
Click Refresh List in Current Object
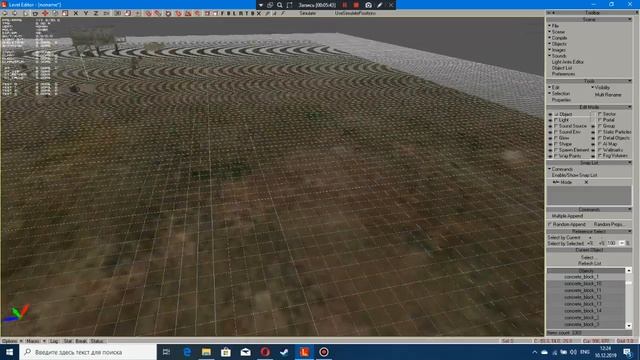coord(589,264)
